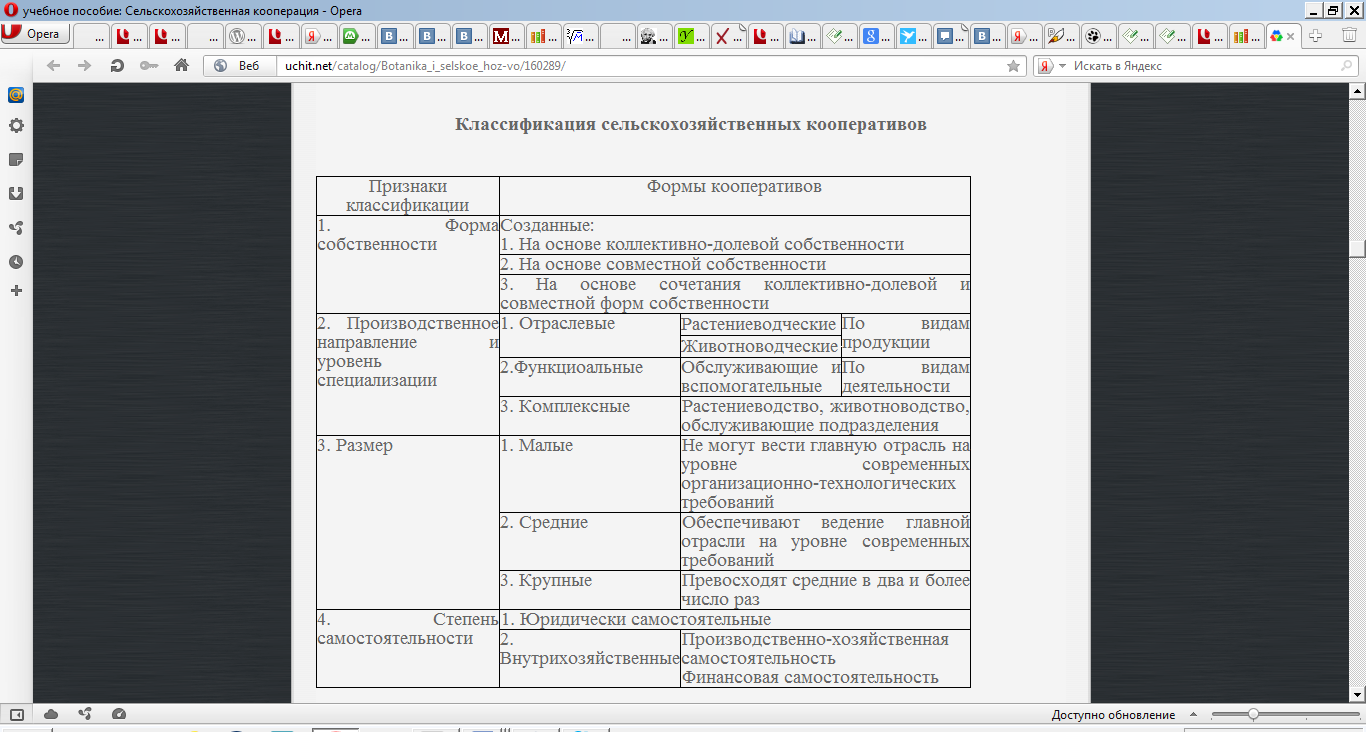Open Opera Link cloud icon
Viewport: 1366px width, 732px height.
pyautogui.click(x=51, y=715)
